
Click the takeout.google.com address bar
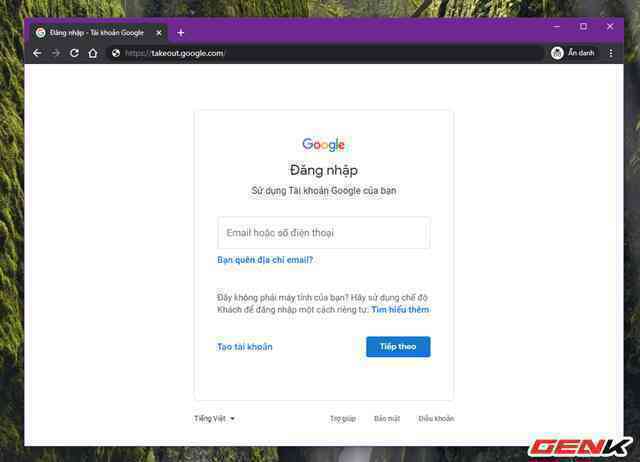pos(326,53)
